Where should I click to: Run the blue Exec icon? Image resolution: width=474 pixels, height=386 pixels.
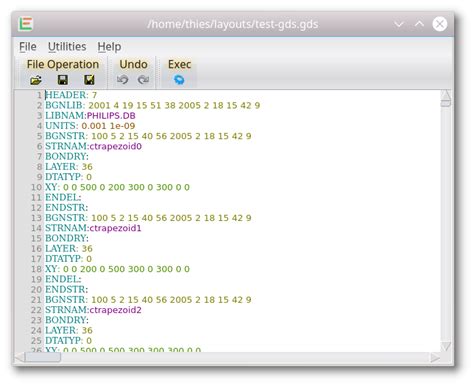coord(179,80)
